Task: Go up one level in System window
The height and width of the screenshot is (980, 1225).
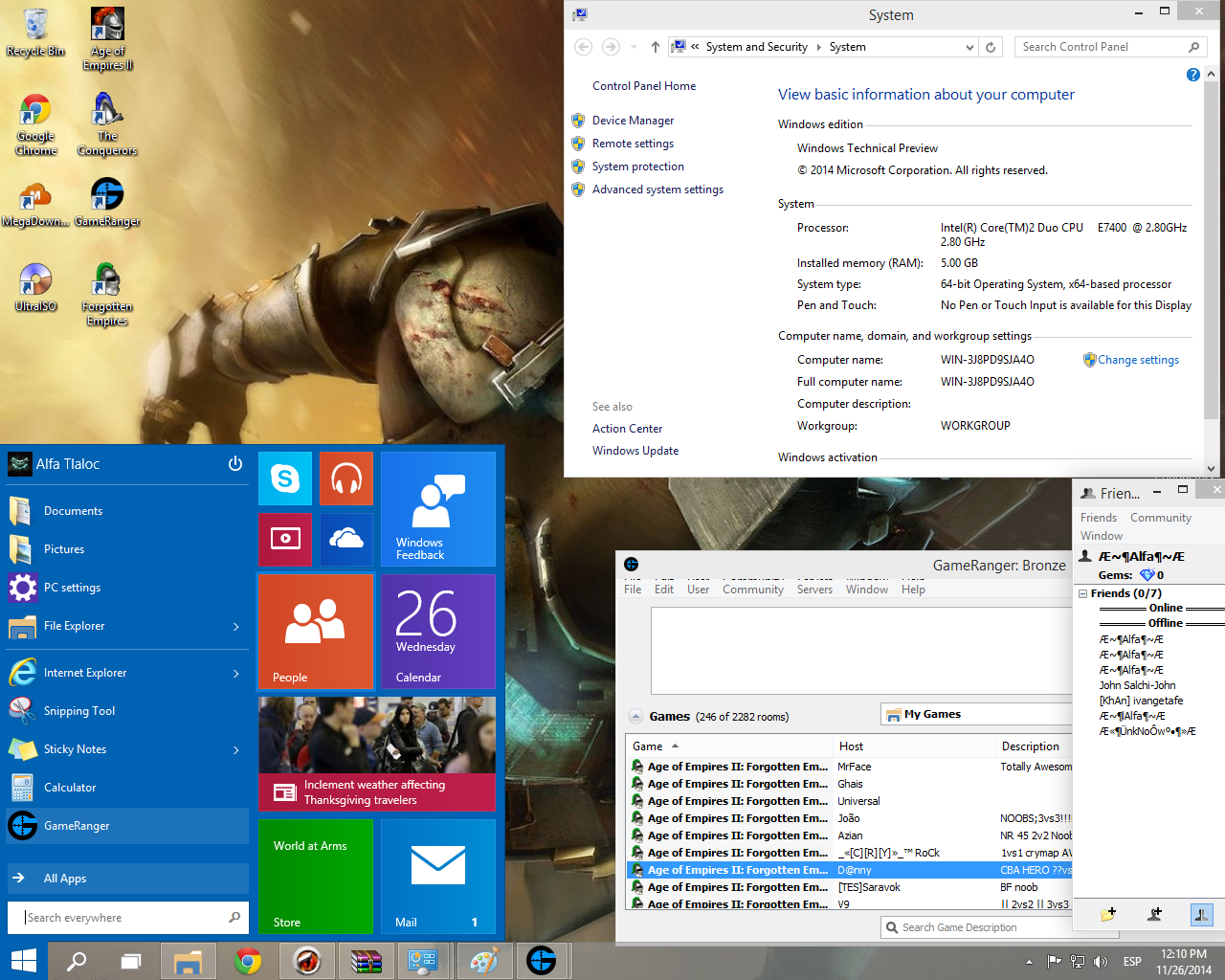Action: point(655,47)
